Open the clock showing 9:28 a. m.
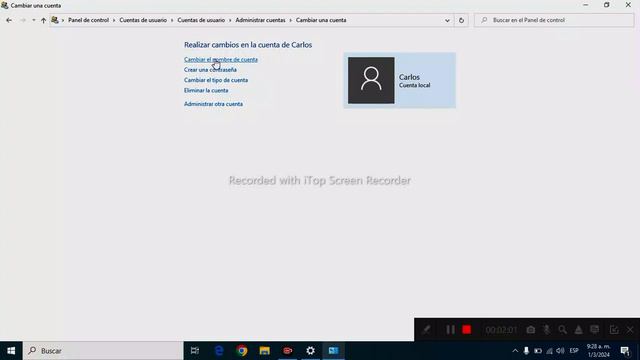The width and height of the screenshot is (640, 360). [598, 351]
